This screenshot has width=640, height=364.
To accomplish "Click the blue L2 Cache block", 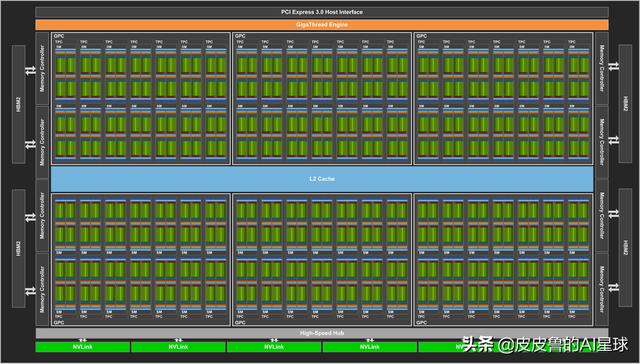I will 322,179.
